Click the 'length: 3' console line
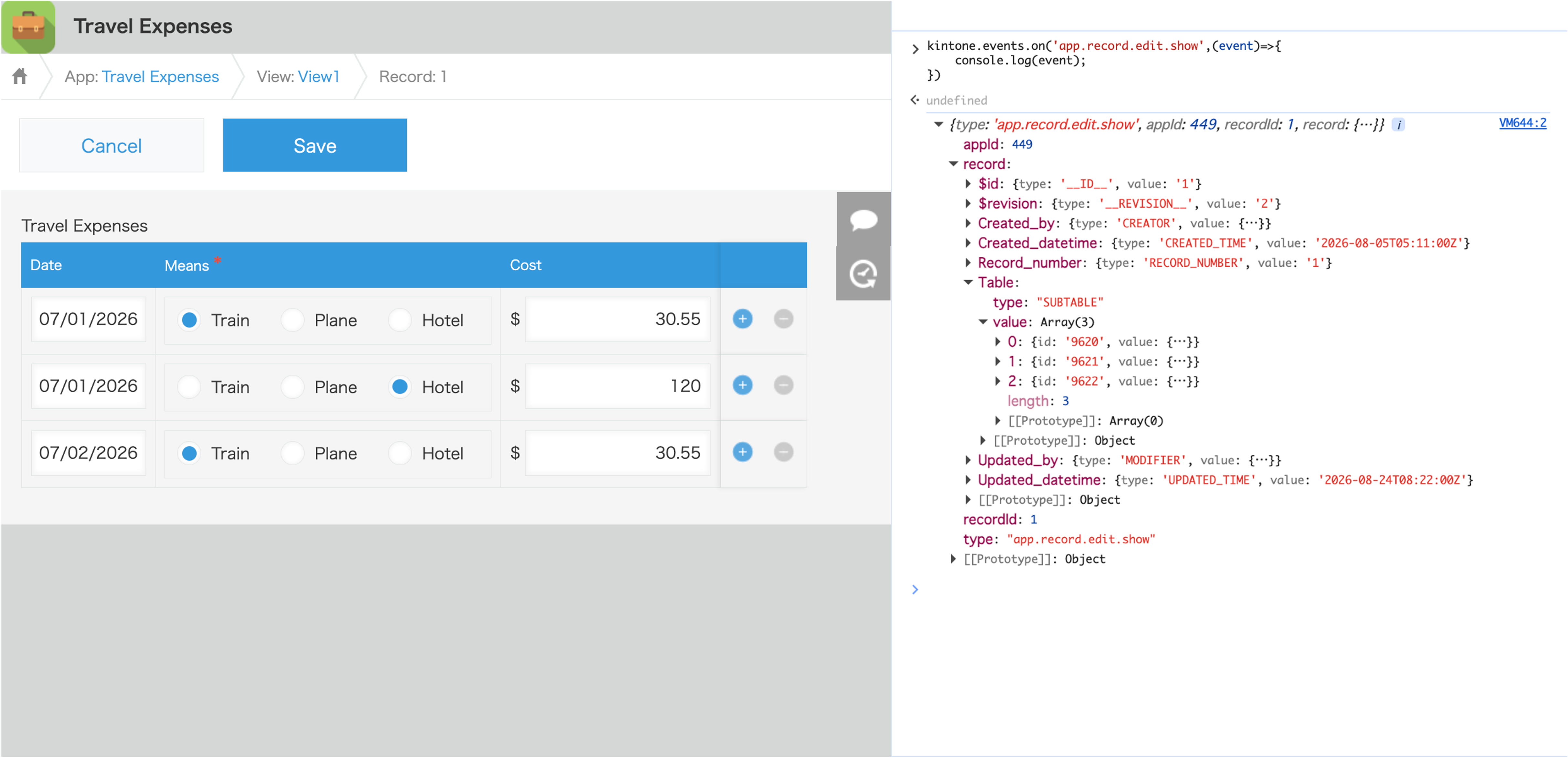 click(1038, 401)
